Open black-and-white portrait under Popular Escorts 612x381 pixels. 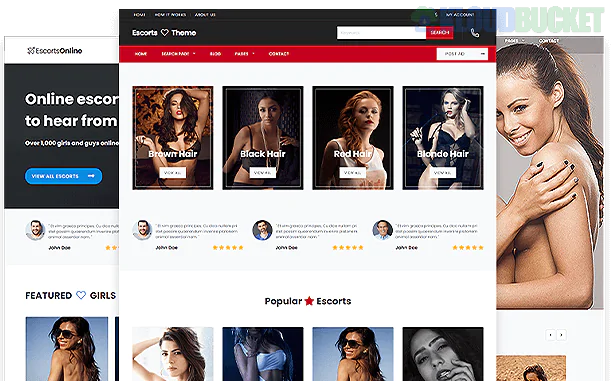(x=443, y=354)
